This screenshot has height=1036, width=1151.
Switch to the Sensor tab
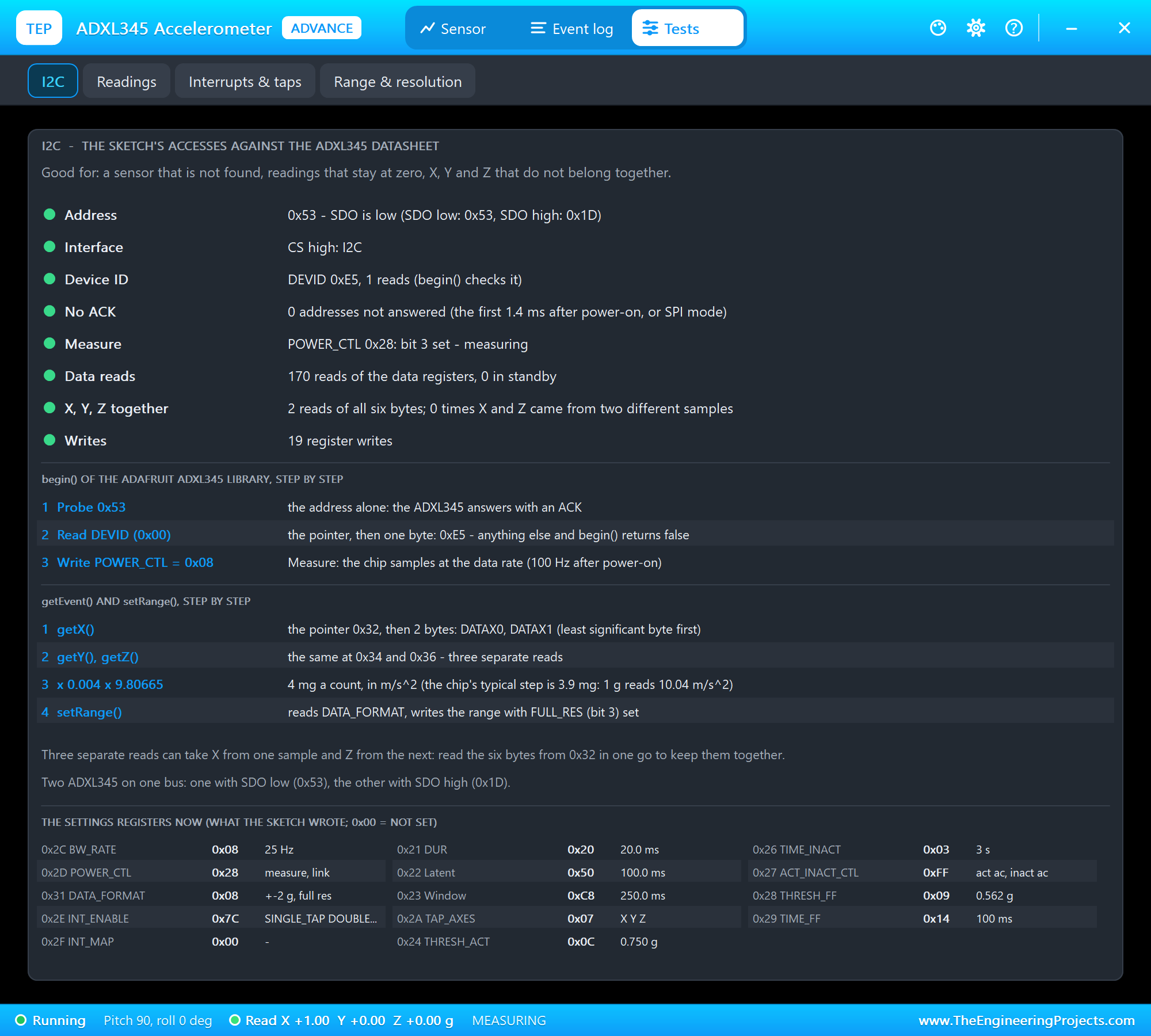click(x=453, y=29)
